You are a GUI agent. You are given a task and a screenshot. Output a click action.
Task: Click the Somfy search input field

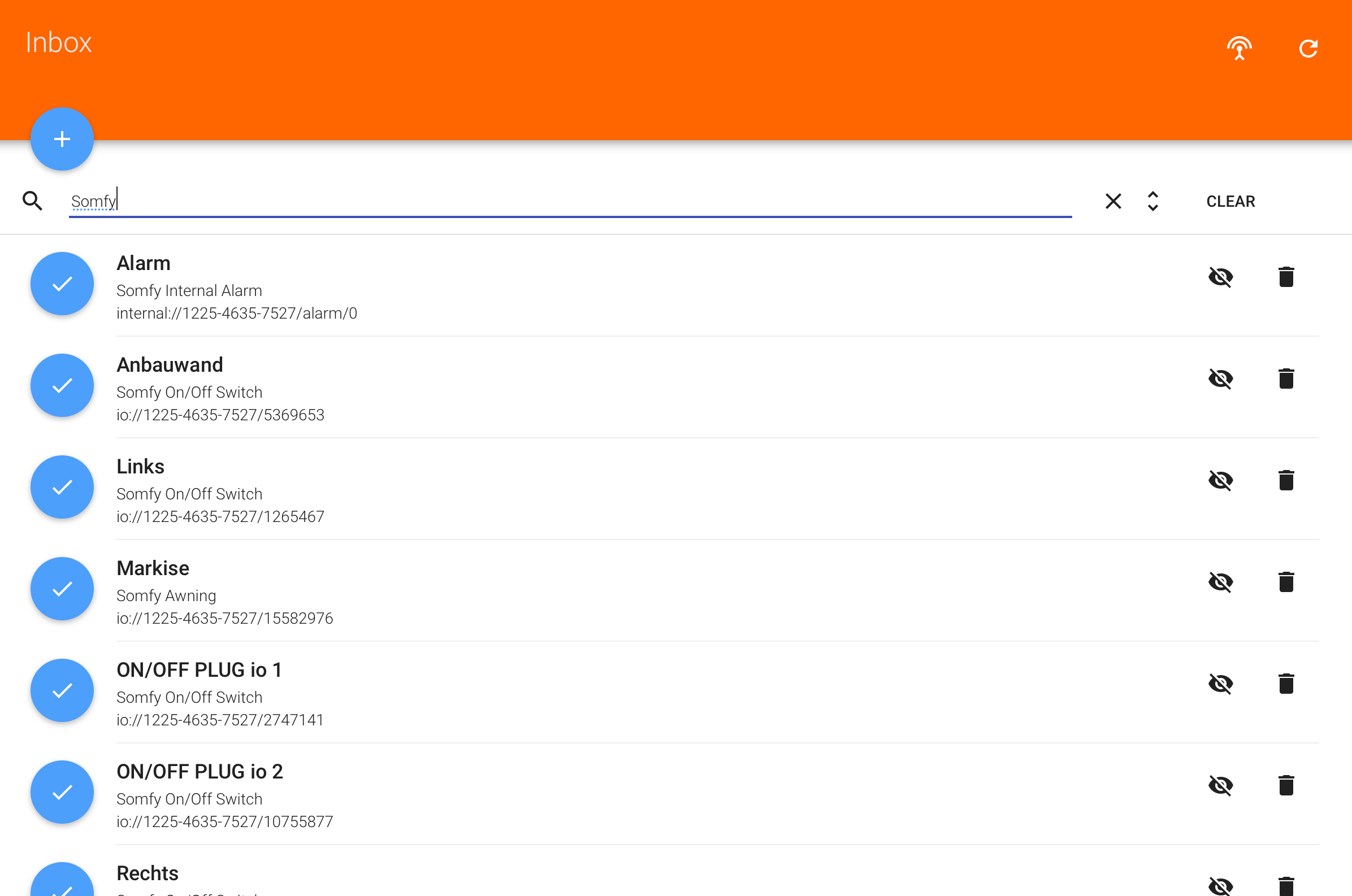tap(569, 201)
